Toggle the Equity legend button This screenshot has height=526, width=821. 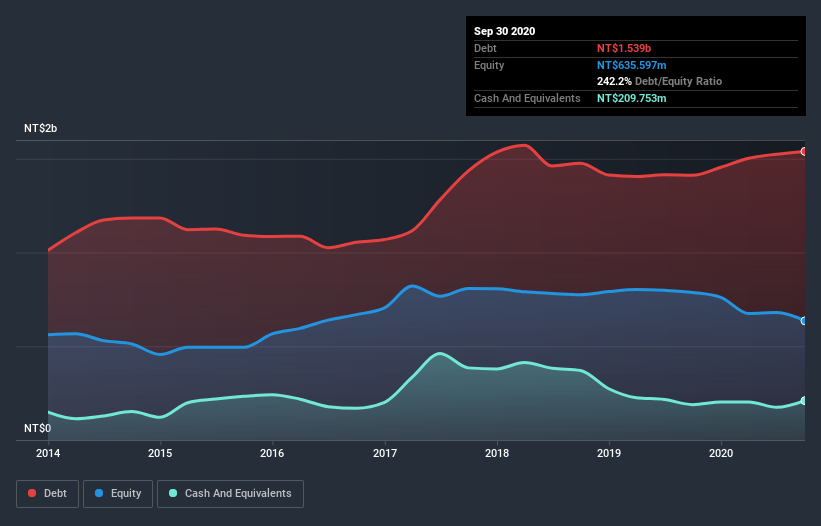point(118,494)
